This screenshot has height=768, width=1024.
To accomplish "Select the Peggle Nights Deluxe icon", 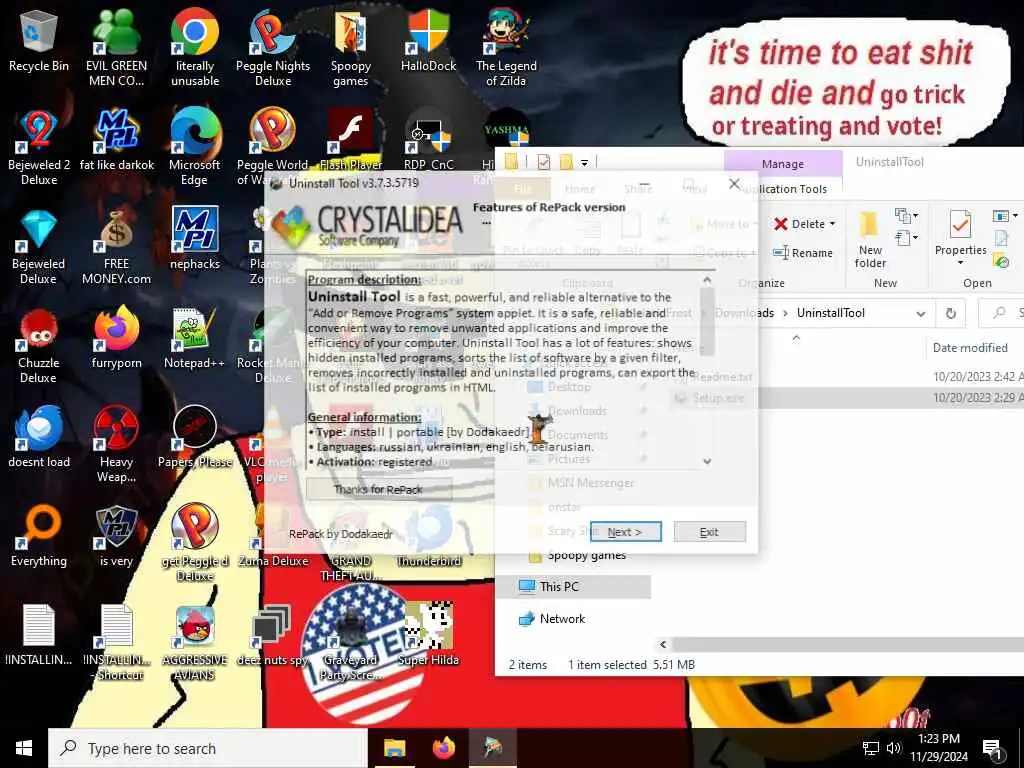I will click(x=273, y=48).
